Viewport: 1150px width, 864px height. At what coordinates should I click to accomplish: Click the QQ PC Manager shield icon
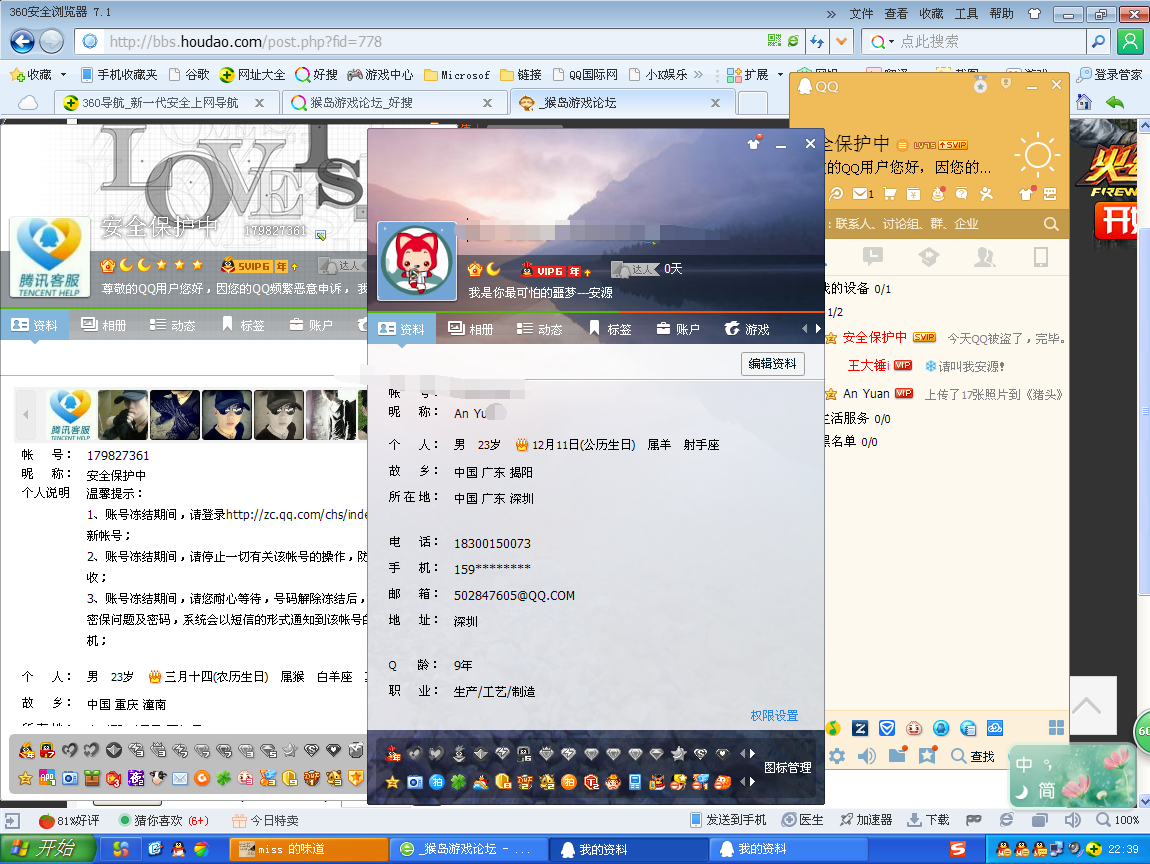click(887, 728)
